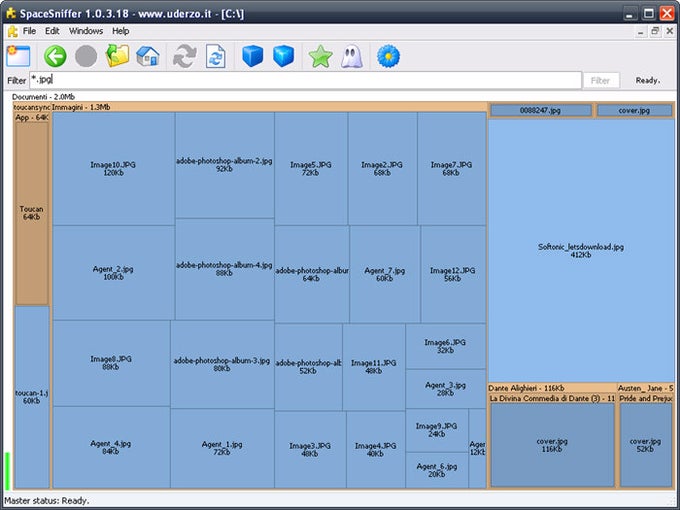This screenshot has height=510, width=680.
Task: Select the Agent_3.jpg 28Kb block
Action: (445, 389)
